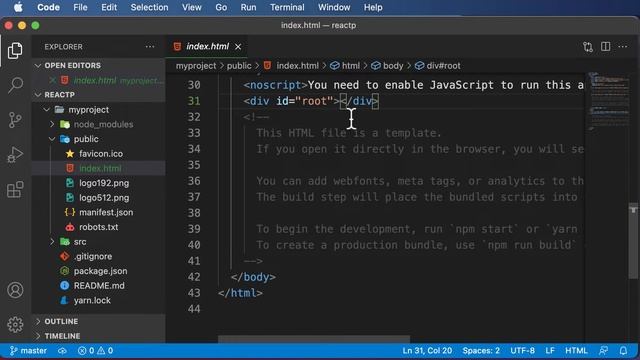Select the index.html editor tab
Viewport: 640px width, 360px height.
tap(207, 47)
